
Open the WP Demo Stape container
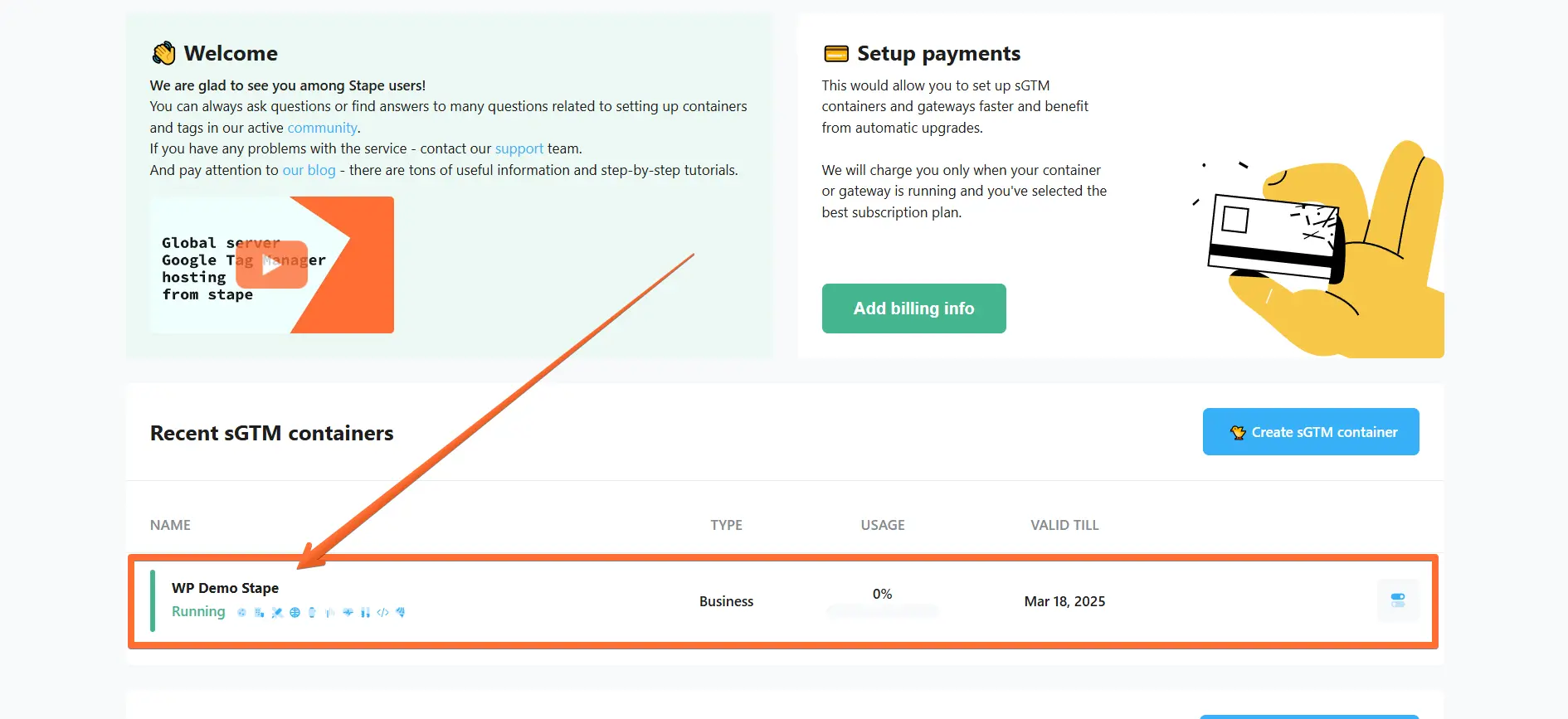click(225, 588)
